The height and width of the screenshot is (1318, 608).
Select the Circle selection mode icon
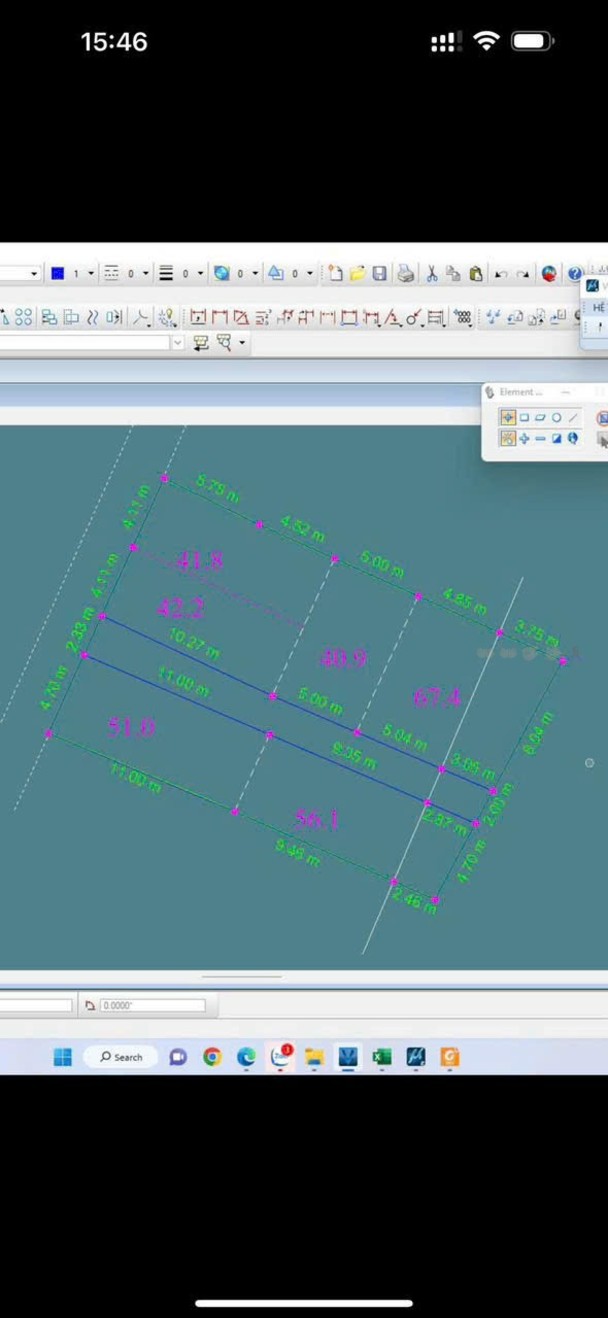(x=556, y=417)
